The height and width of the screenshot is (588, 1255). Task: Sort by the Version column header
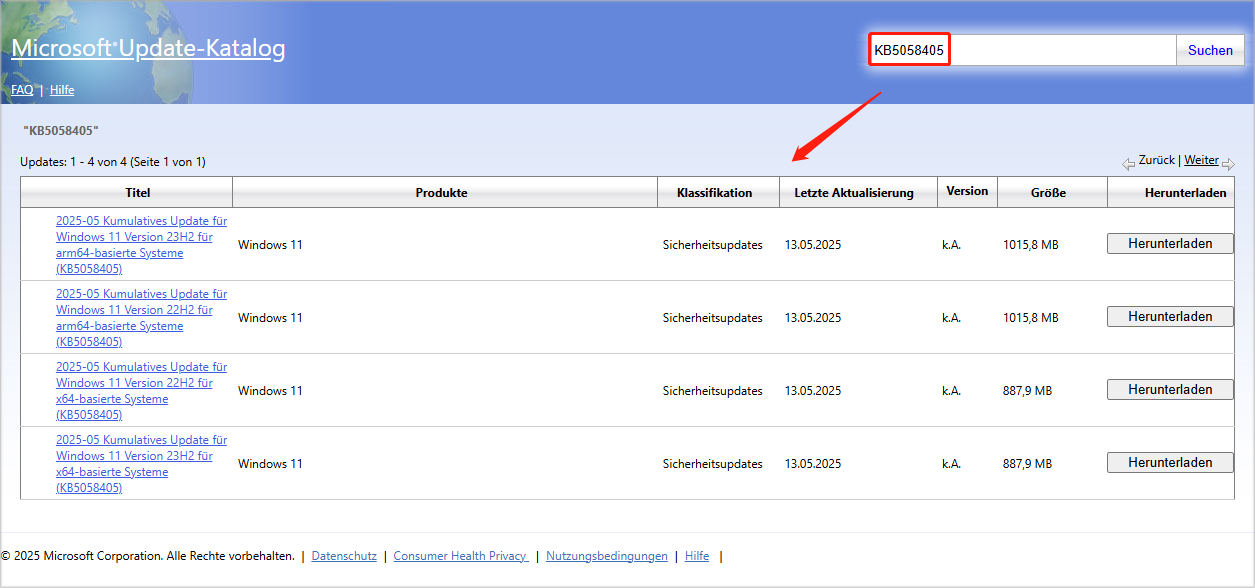(x=967, y=191)
